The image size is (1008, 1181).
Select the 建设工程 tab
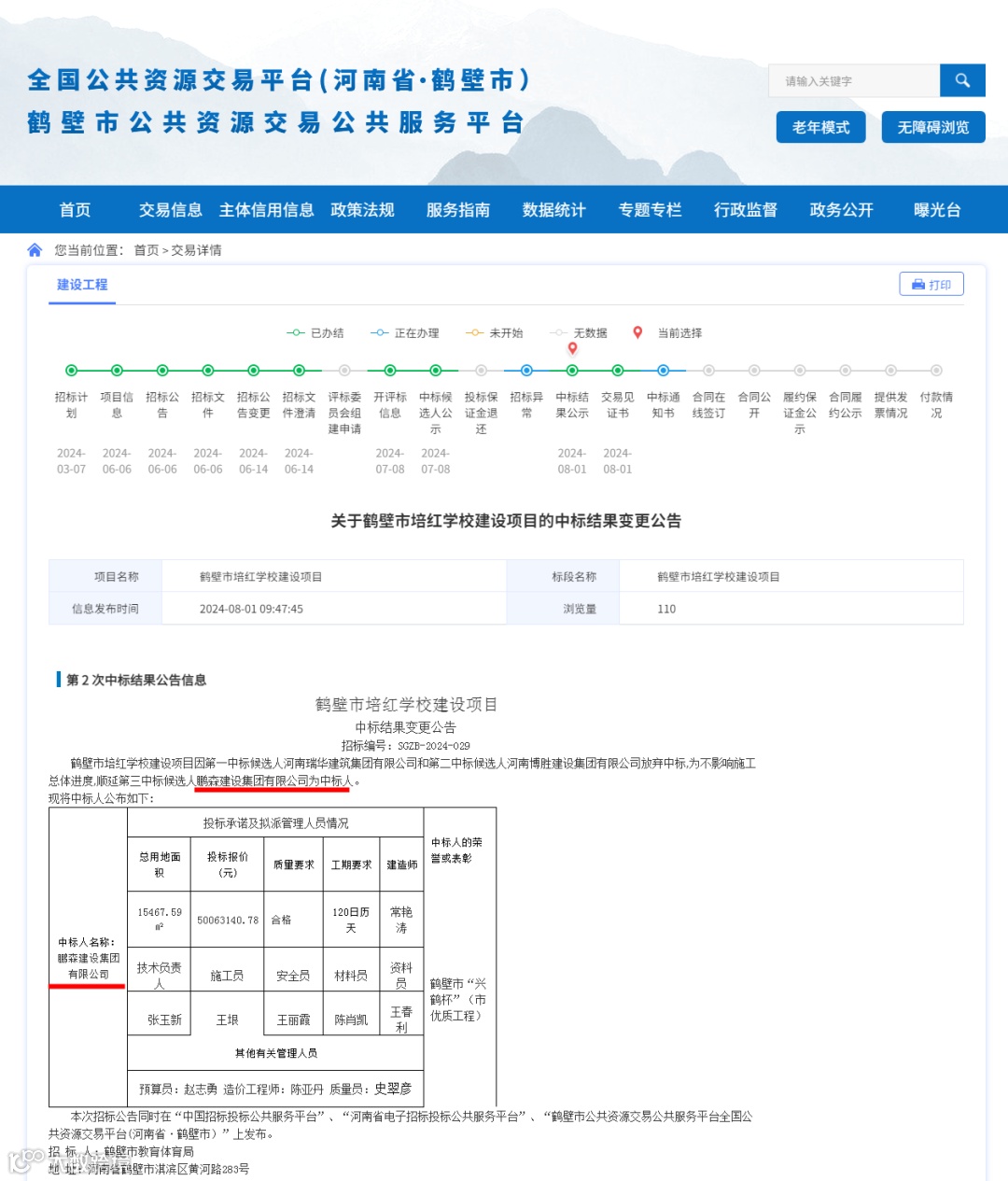(x=82, y=285)
